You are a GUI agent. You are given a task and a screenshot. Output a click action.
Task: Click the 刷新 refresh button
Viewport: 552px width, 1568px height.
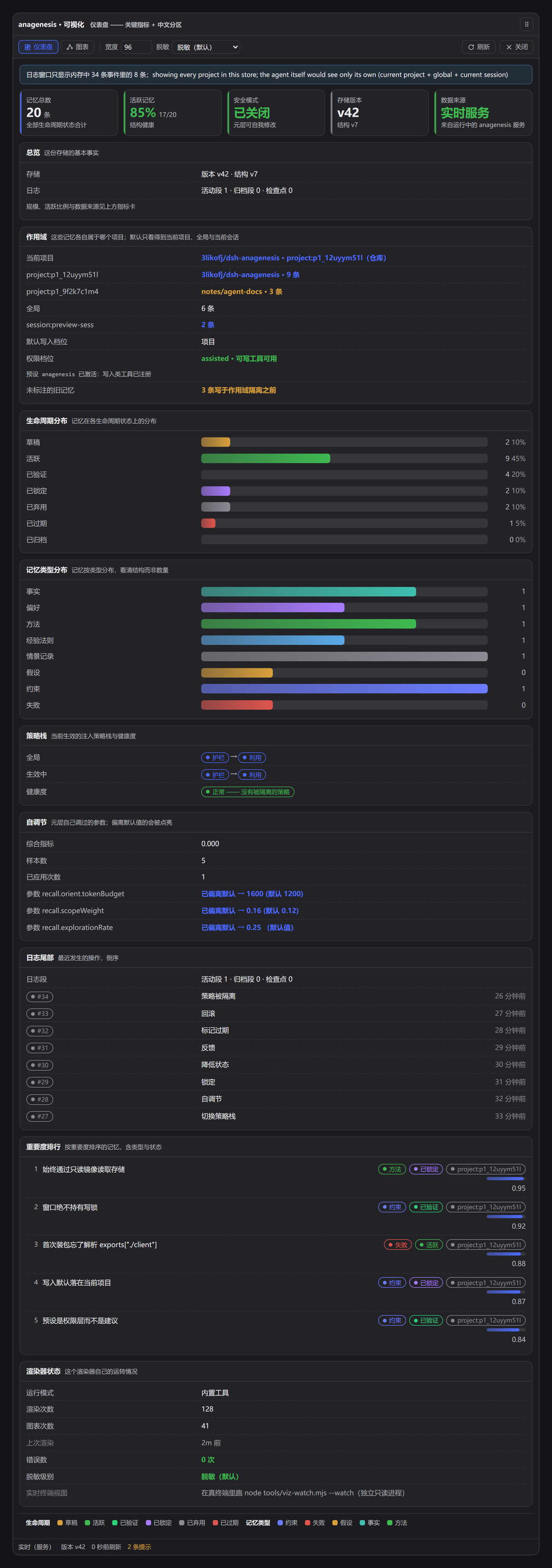[x=479, y=47]
